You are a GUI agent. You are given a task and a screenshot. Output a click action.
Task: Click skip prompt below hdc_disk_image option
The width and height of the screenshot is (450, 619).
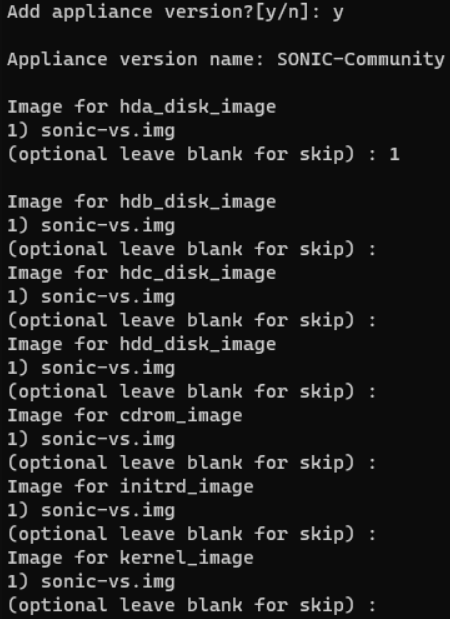tap(192, 321)
